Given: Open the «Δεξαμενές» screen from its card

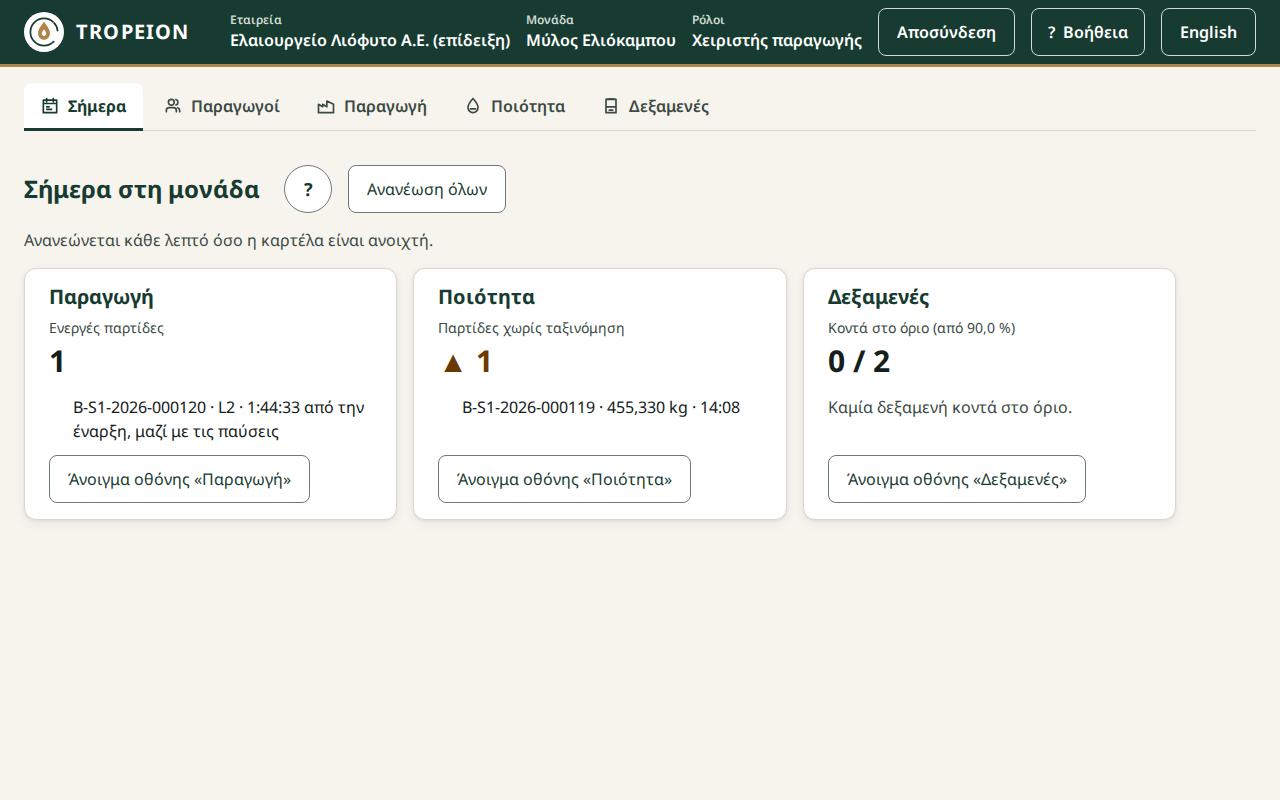Looking at the screenshot, I should point(957,479).
